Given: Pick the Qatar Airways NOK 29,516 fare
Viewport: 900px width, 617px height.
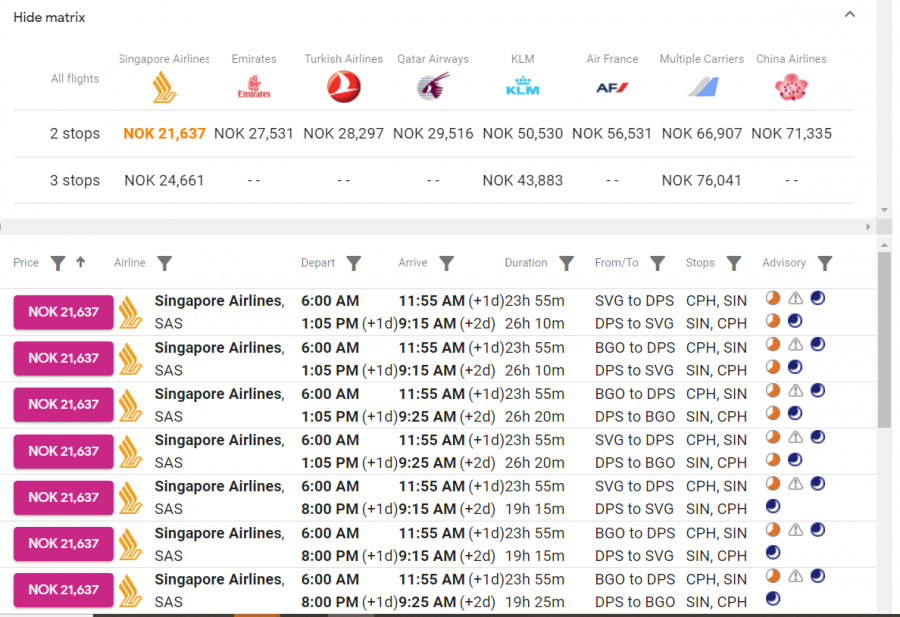Looking at the screenshot, I should [433, 134].
